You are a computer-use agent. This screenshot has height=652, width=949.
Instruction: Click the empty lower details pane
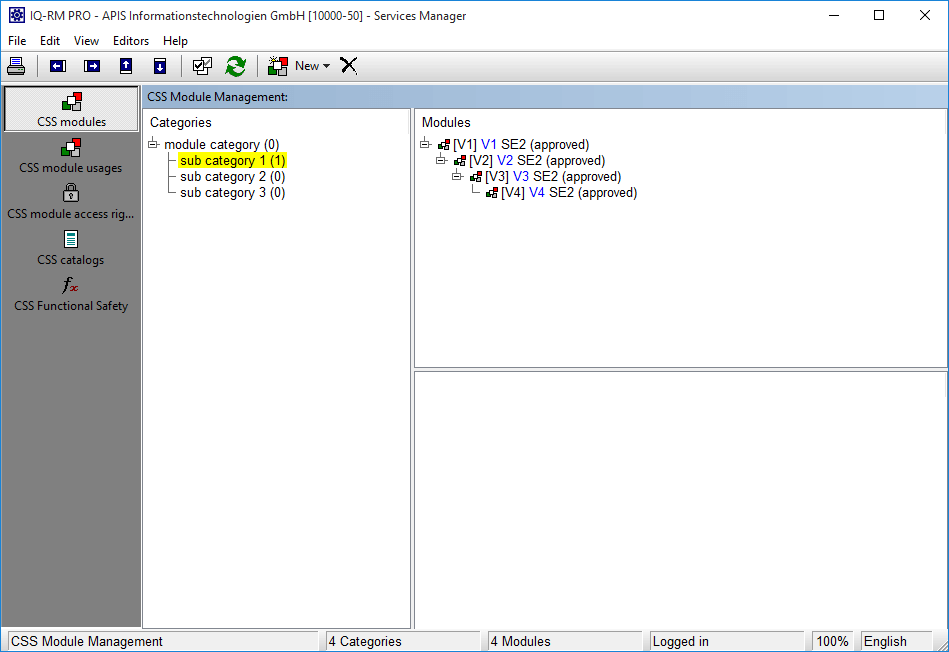pyautogui.click(x=680, y=500)
